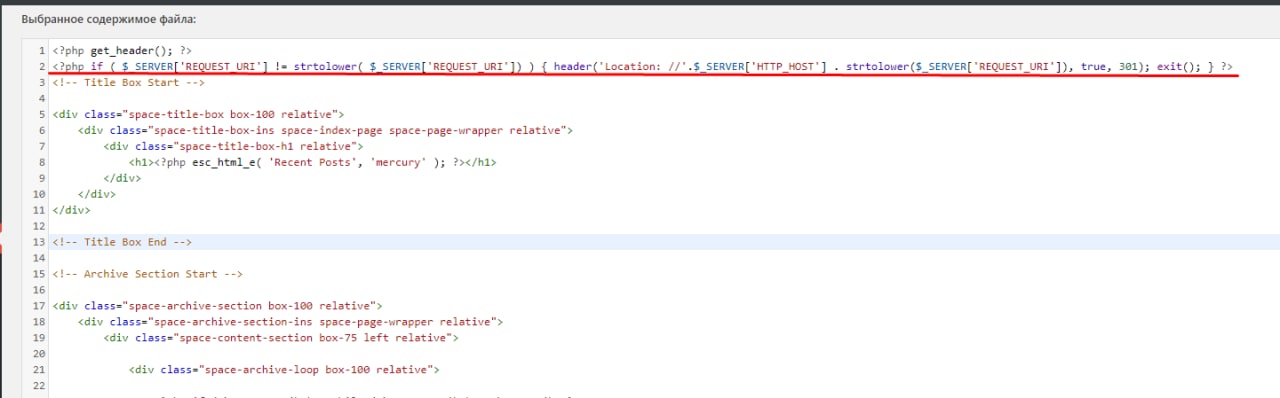Click the '<!-- Title Box End -->' comment

pyautogui.click(x=122, y=242)
